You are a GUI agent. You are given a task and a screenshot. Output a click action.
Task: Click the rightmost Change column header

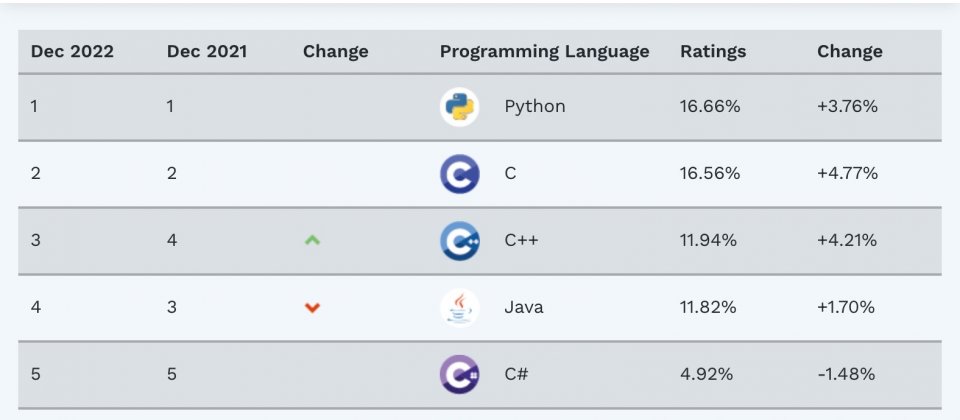click(x=850, y=51)
